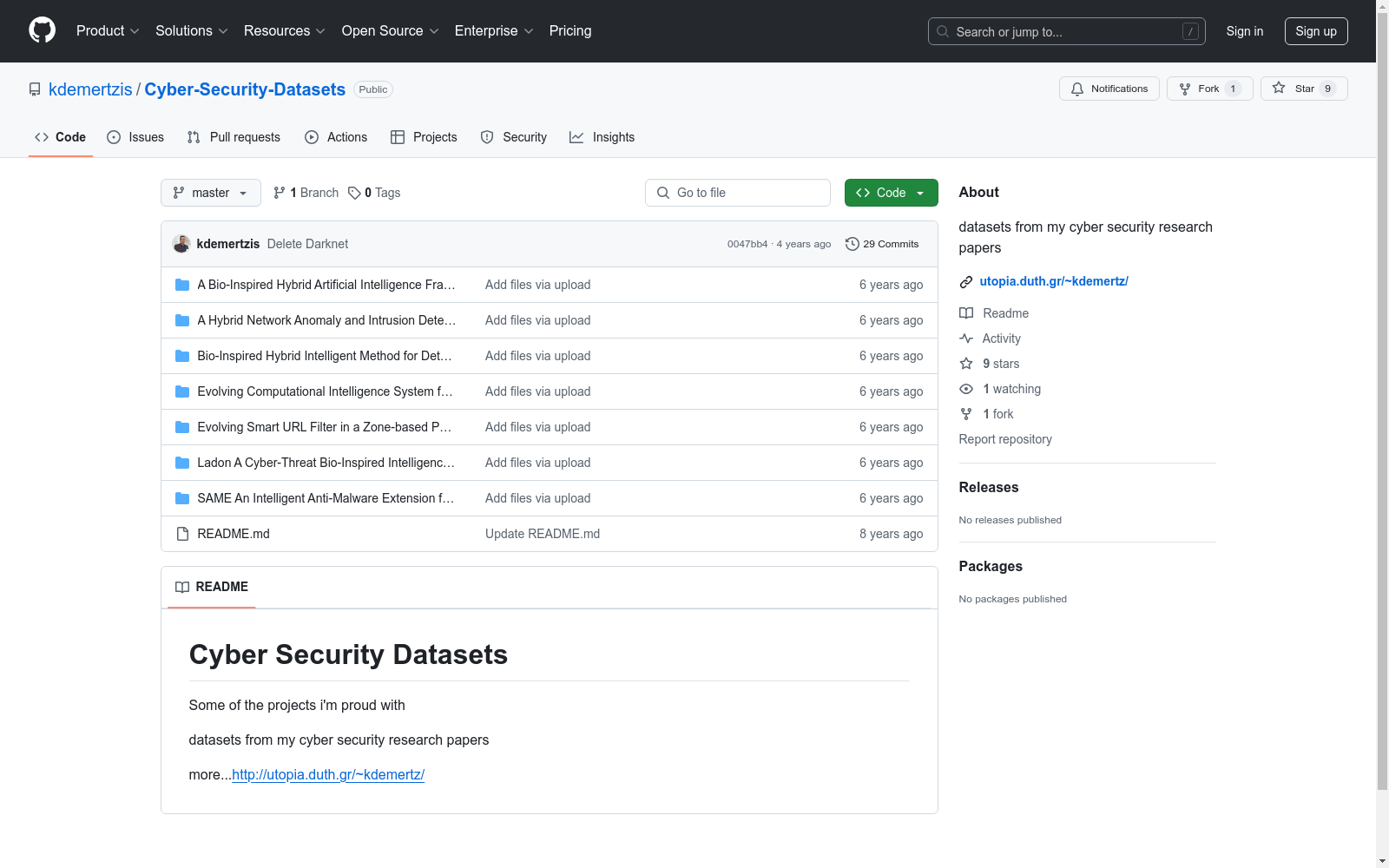
Task: Click the link icon beside utopia.duth.gr
Action: [x=966, y=281]
